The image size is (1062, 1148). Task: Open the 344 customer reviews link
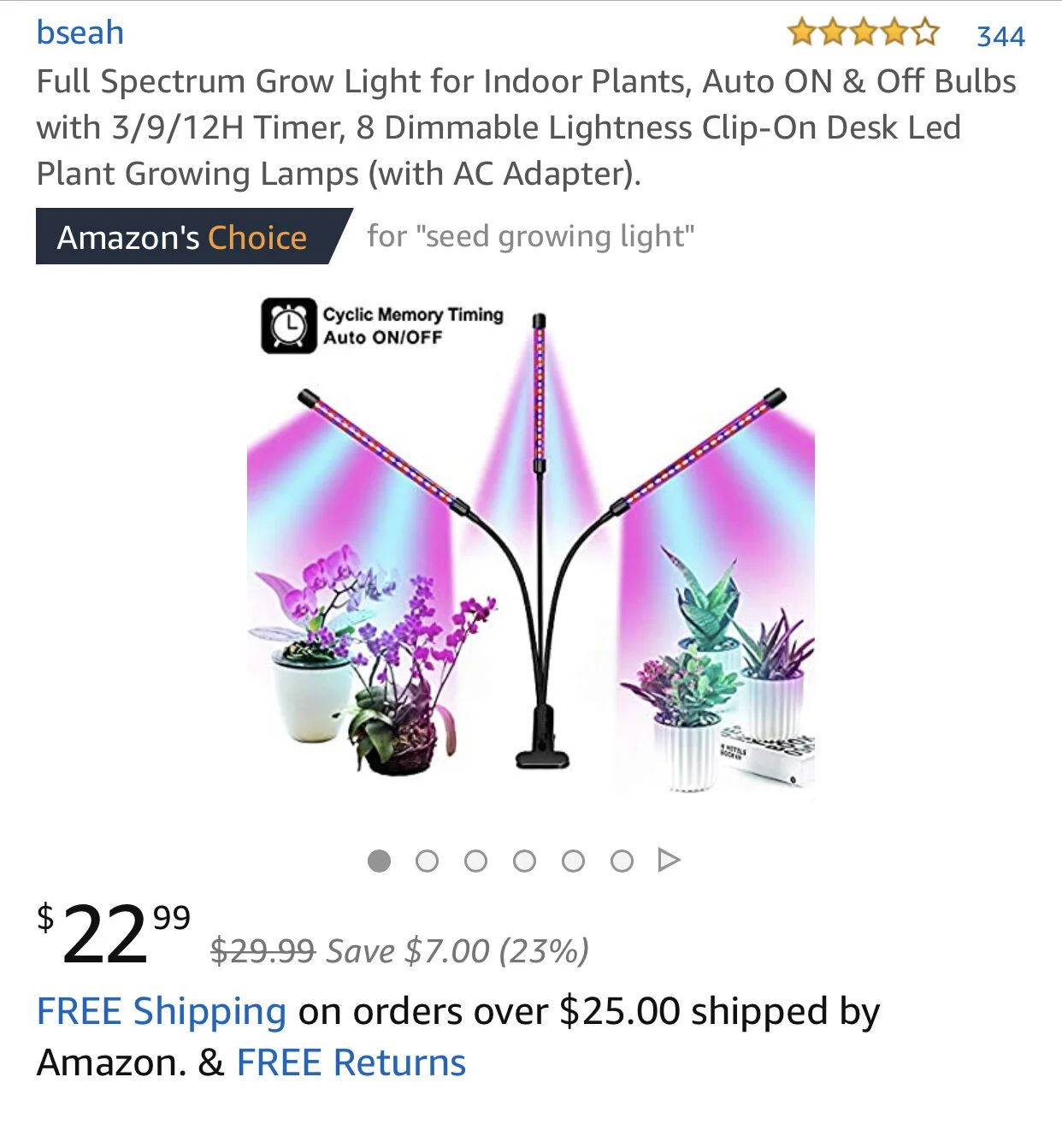pyautogui.click(x=1000, y=36)
